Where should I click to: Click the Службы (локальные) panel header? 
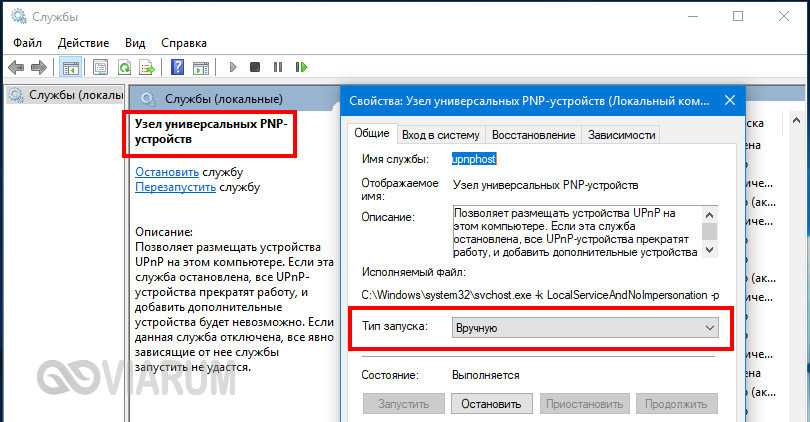pos(224,99)
